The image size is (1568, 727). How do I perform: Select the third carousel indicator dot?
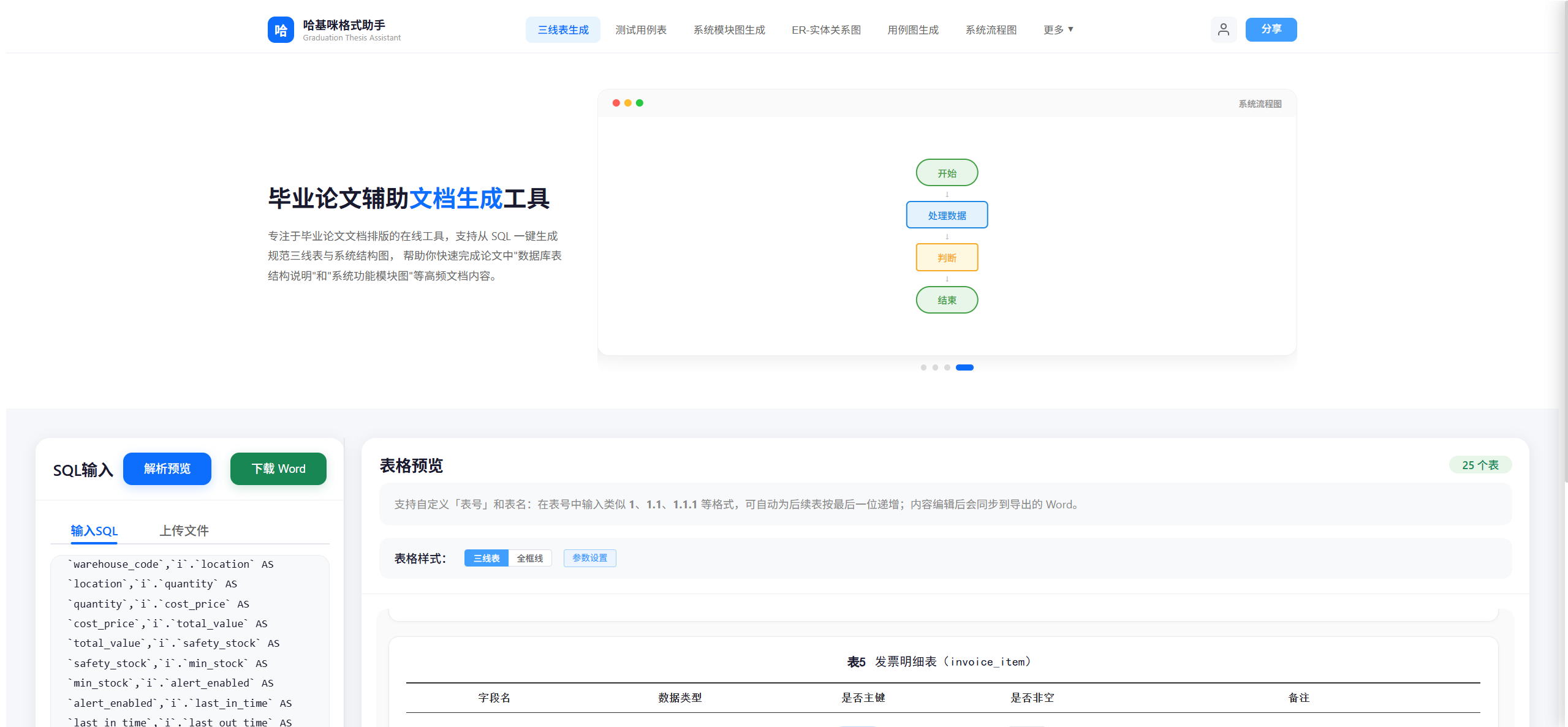947,367
